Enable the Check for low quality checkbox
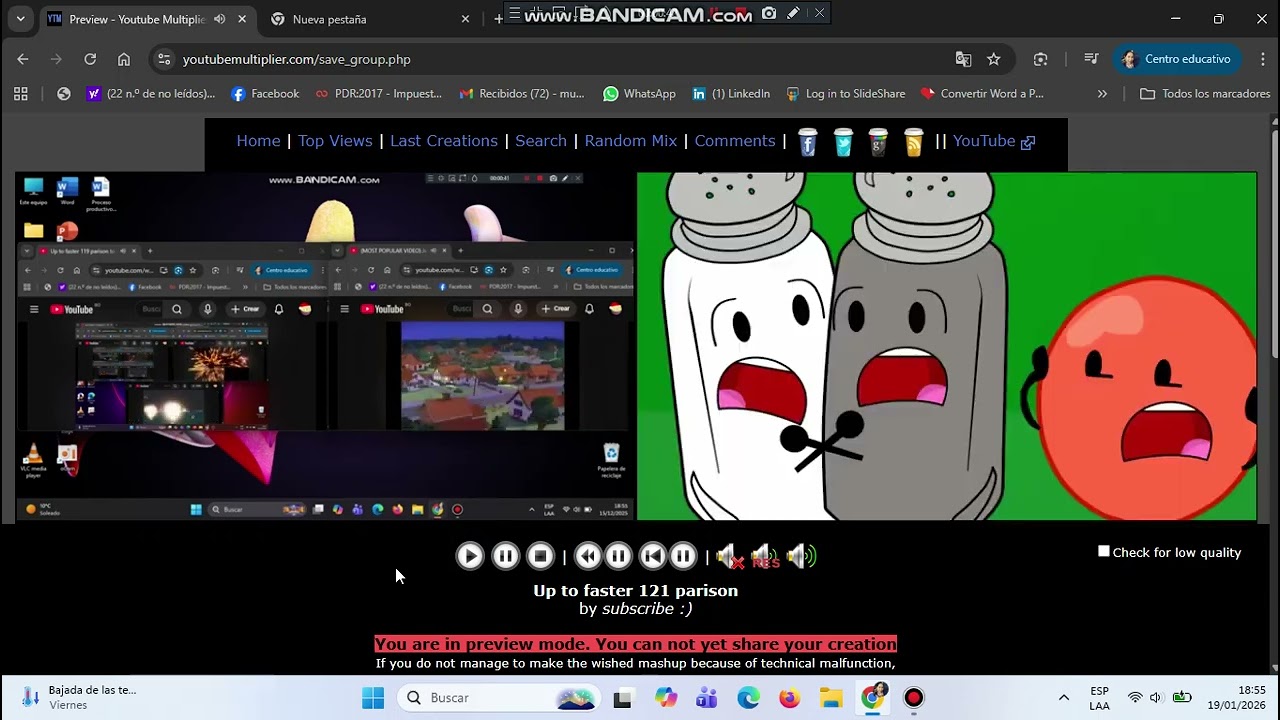Image resolution: width=1280 pixels, height=720 pixels. 1104,551
